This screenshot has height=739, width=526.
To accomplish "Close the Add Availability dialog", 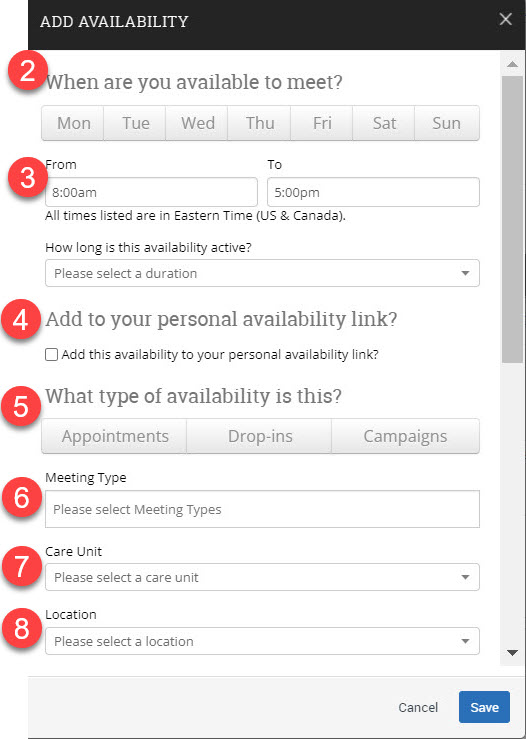I will 505,19.
